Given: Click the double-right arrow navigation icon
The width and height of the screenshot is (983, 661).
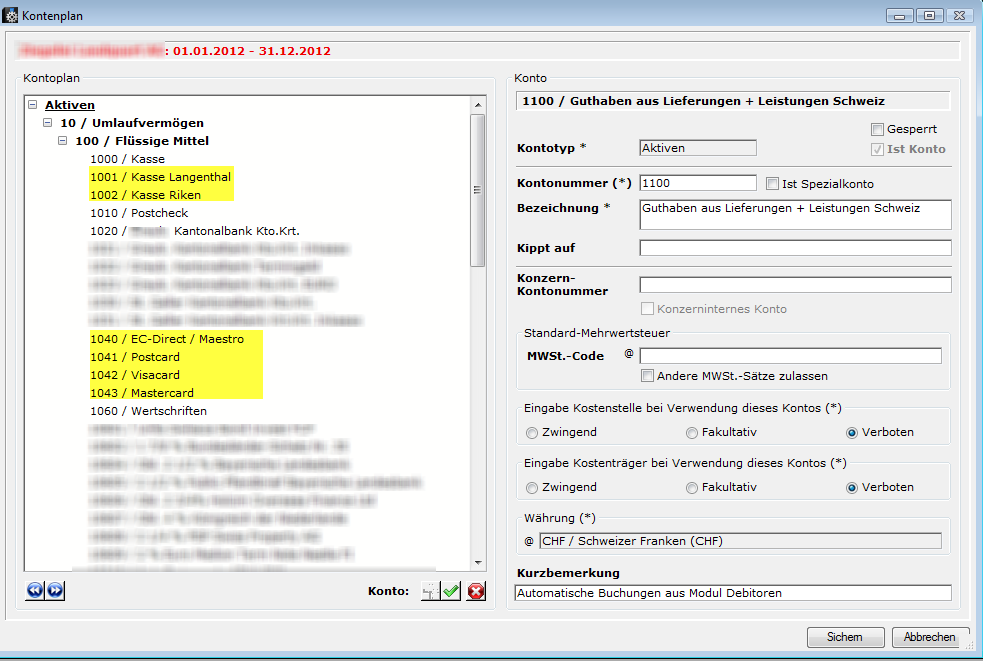Looking at the screenshot, I should [55, 591].
